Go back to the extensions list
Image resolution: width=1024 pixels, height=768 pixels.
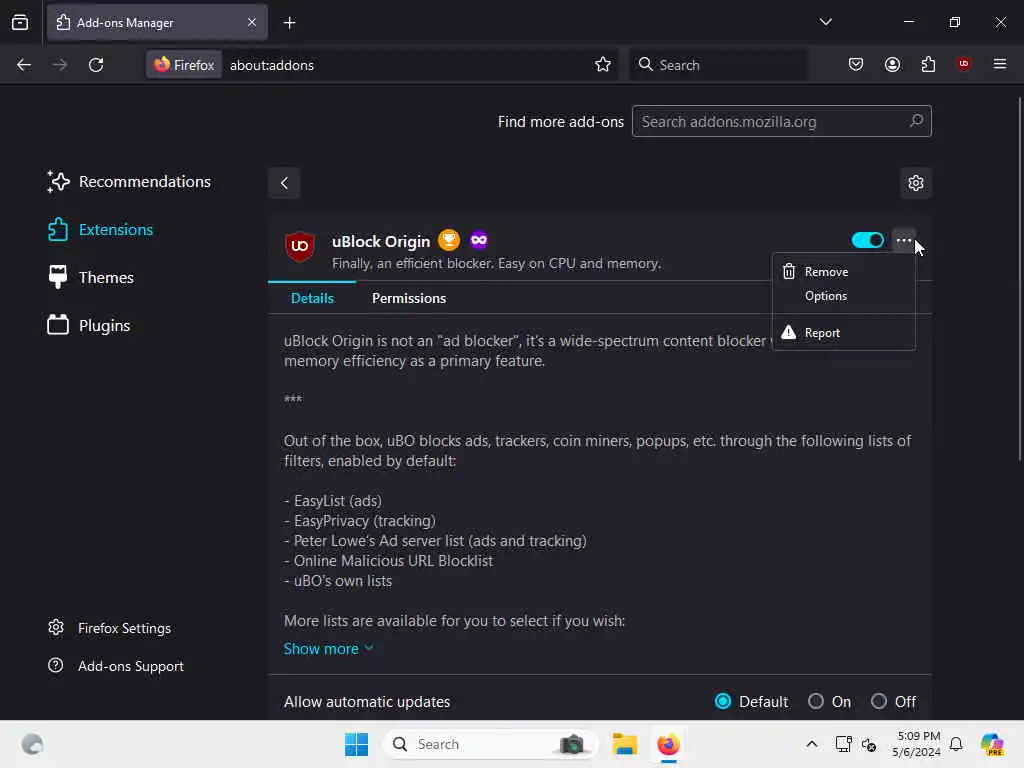[284, 183]
